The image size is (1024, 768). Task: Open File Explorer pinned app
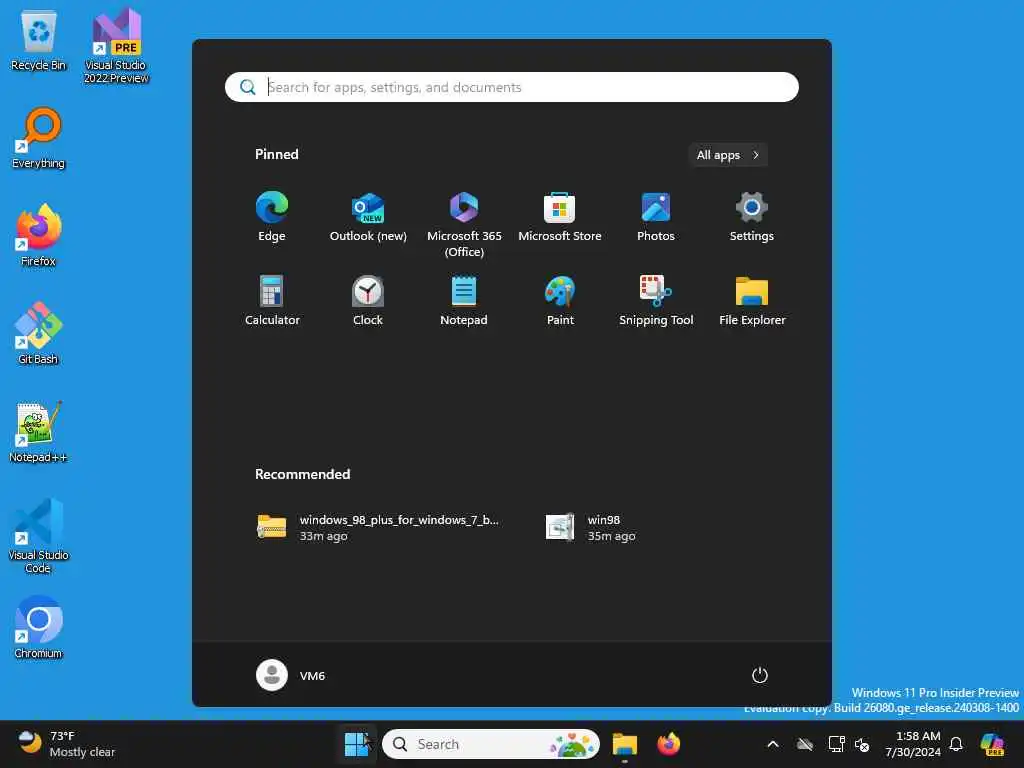coord(752,301)
